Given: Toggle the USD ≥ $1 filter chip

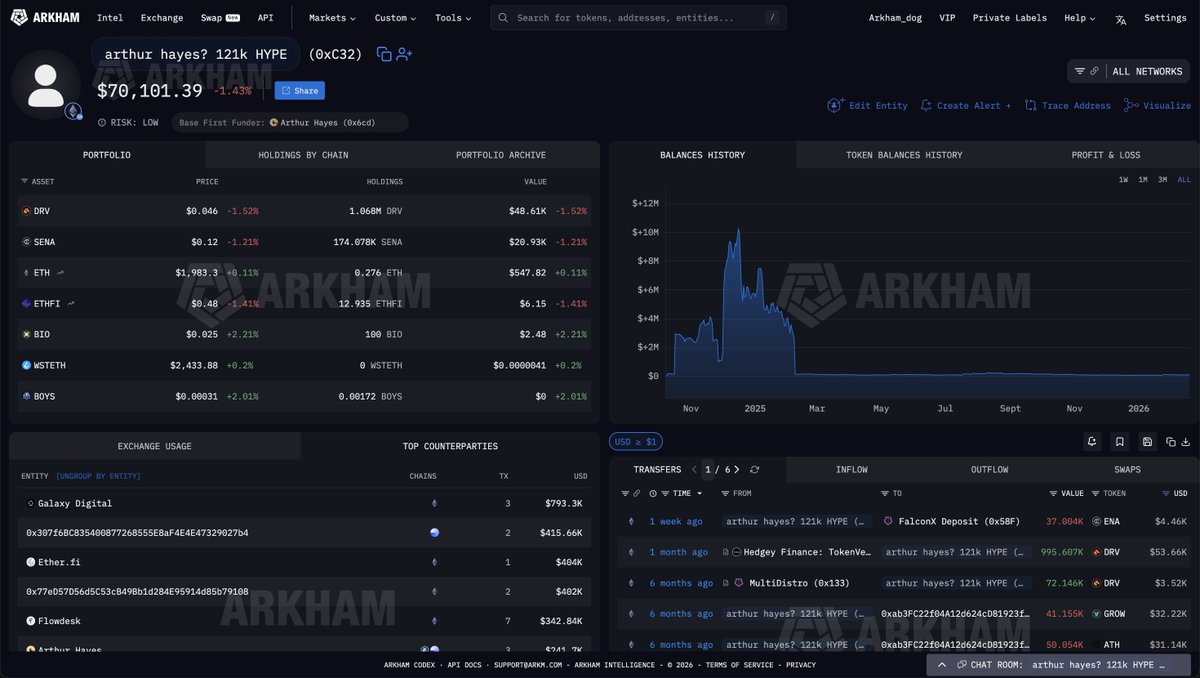Looking at the screenshot, I should (635, 441).
